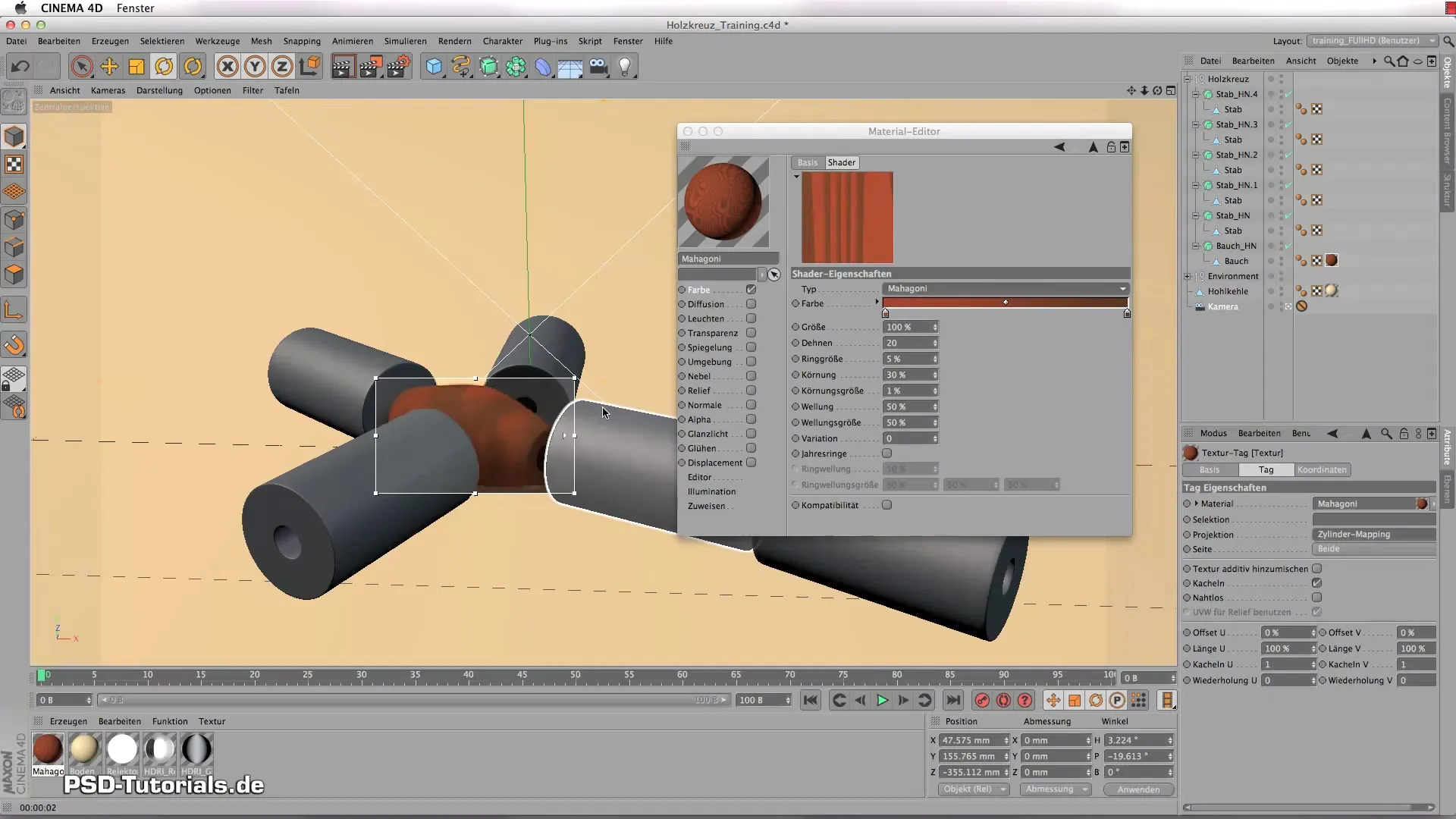Click the Undo arrow icon
This screenshot has height=819, width=1456.
(20, 67)
